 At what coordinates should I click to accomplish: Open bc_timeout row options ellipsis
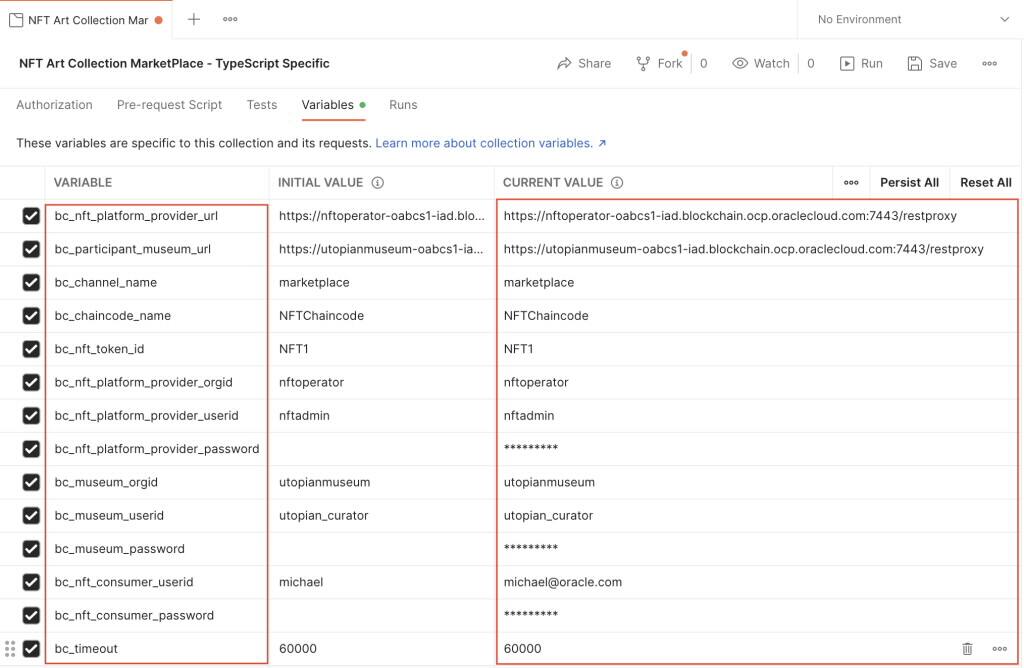click(999, 648)
